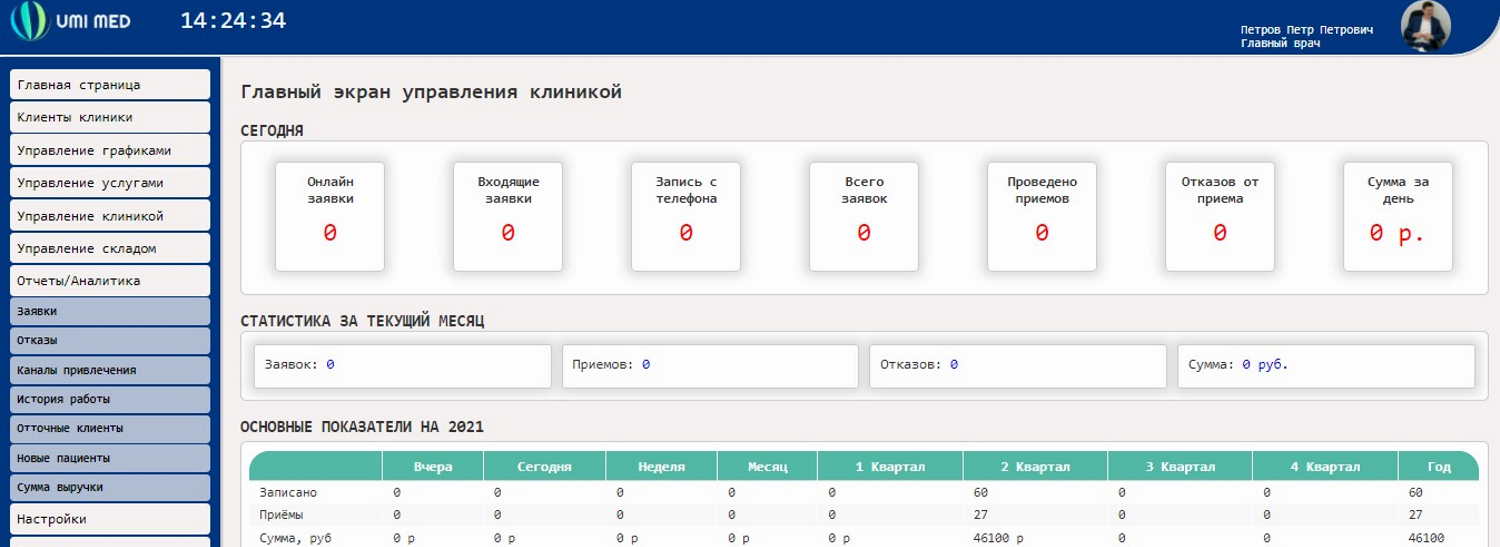
Task: Click the 2 Квартал column header
Action: (1035, 466)
